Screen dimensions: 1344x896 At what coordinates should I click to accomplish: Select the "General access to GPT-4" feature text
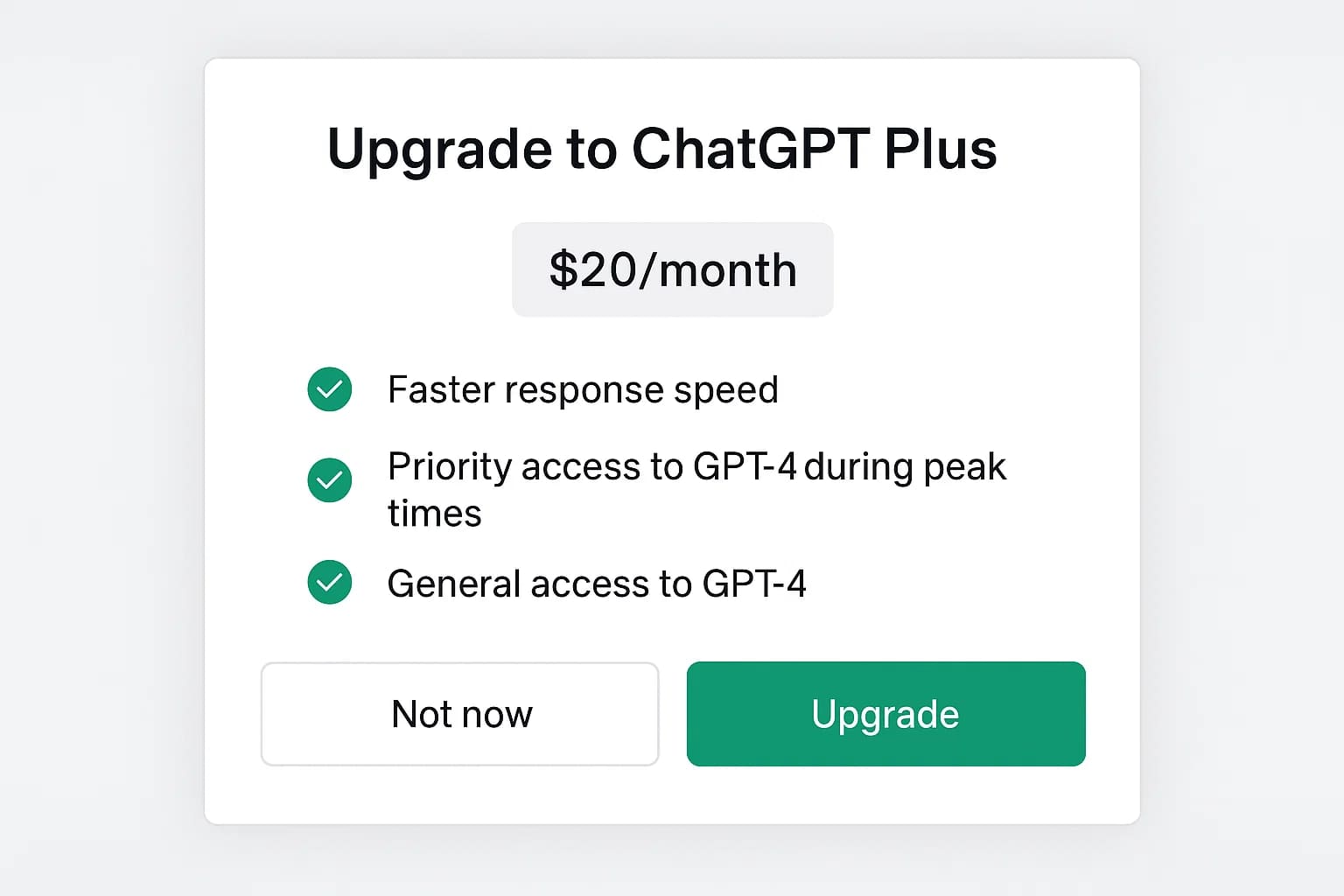tap(597, 584)
